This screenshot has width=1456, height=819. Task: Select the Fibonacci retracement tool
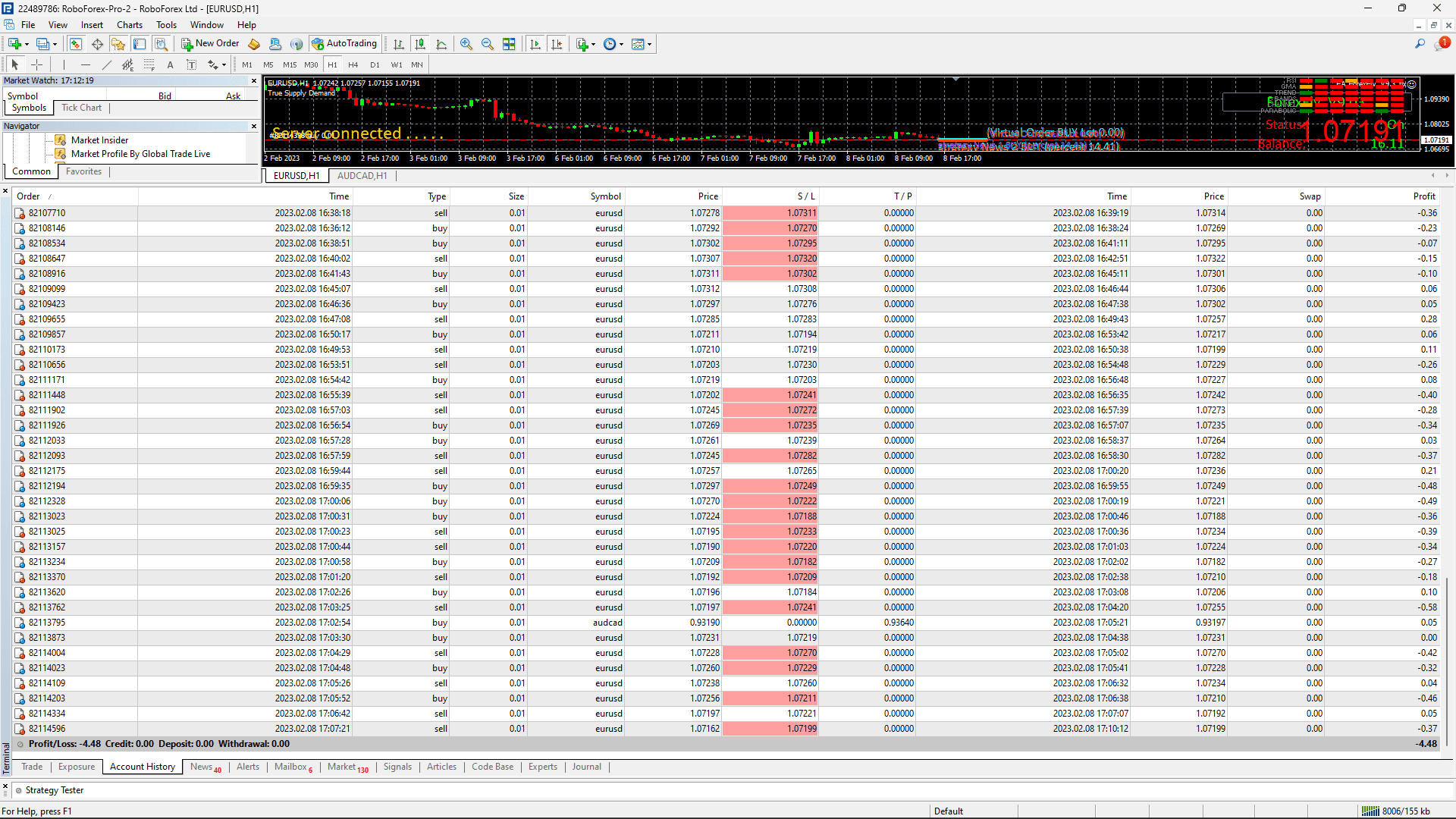pos(149,65)
